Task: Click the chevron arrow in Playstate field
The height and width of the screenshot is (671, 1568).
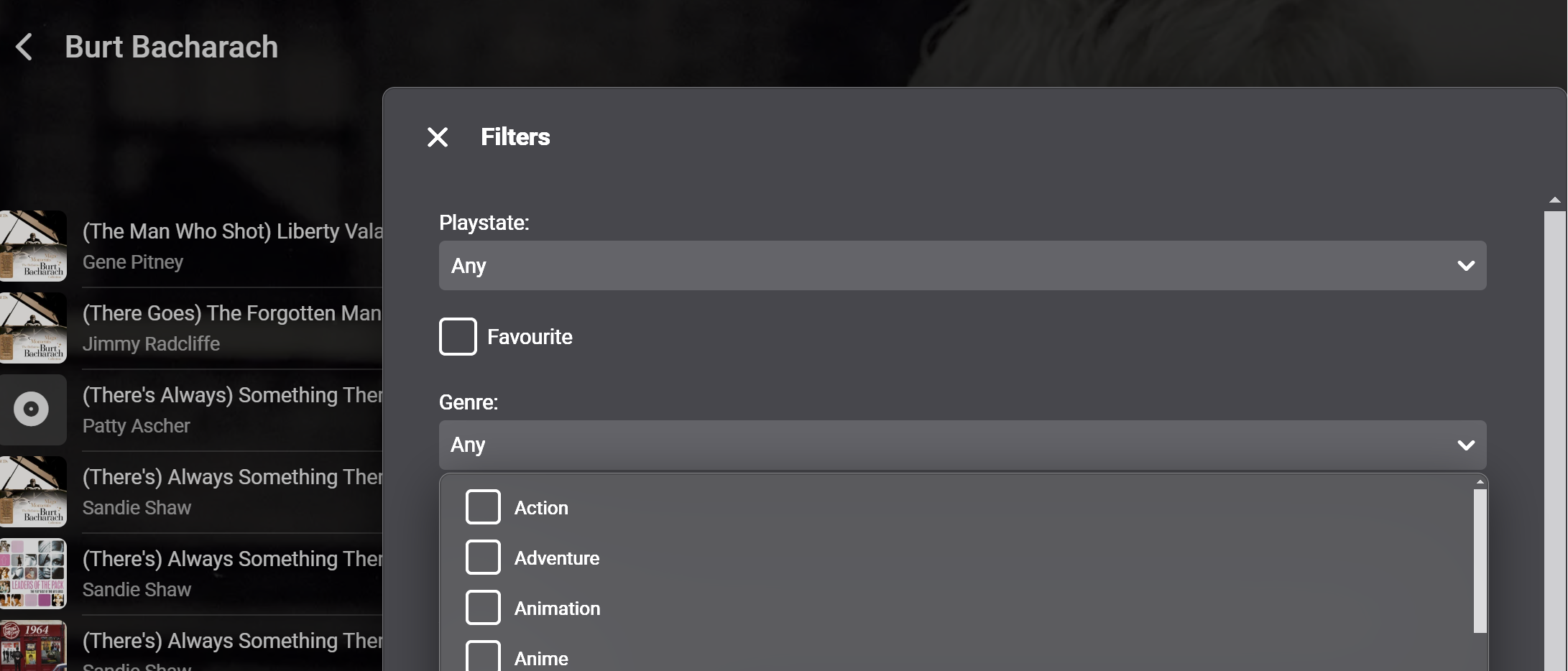Action: pos(1466,266)
